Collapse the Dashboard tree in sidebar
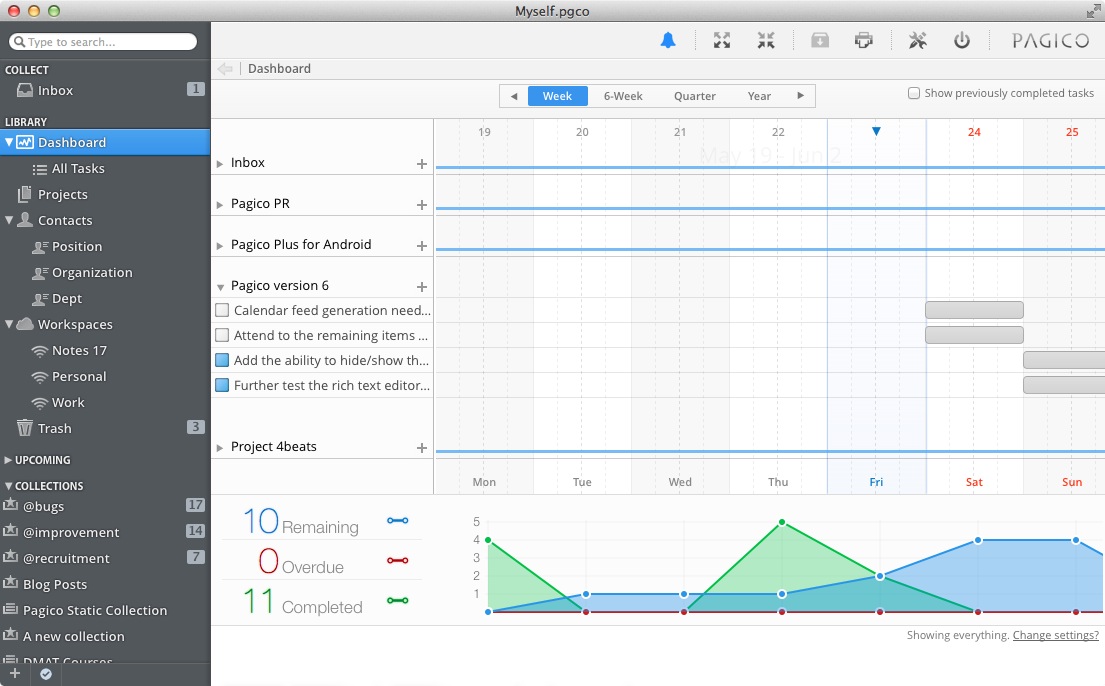This screenshot has width=1105, height=686. pyautogui.click(x=9, y=142)
